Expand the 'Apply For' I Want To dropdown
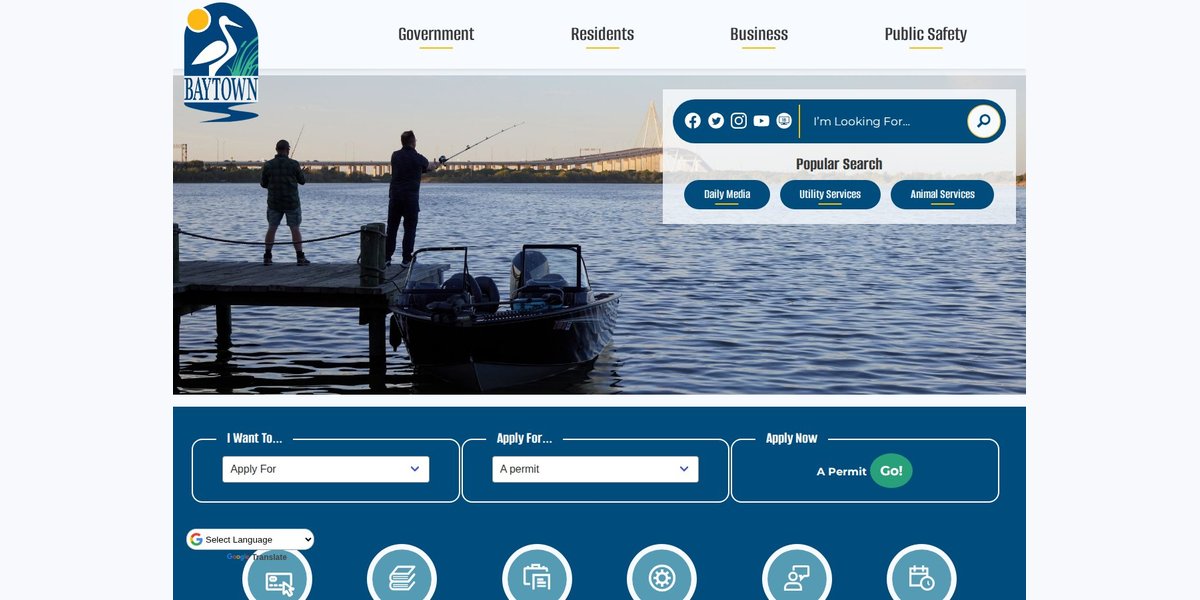The height and width of the screenshot is (600, 1200). [326, 469]
